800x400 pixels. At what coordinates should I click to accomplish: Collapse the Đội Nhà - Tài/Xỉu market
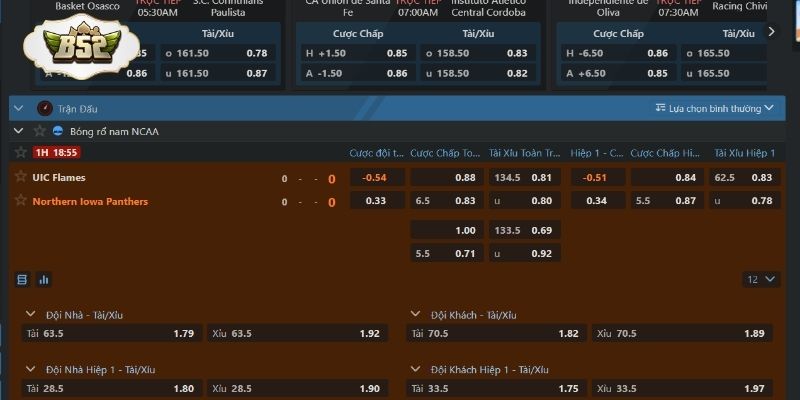tap(30, 315)
